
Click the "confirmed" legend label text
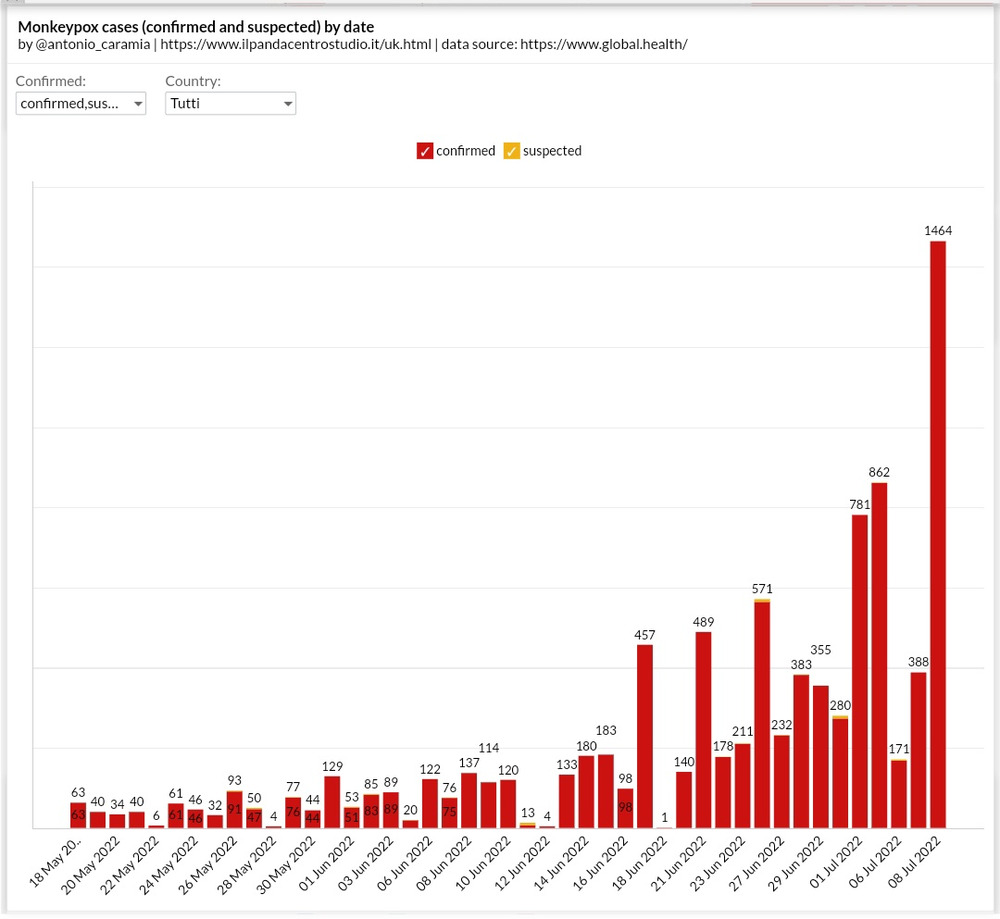pyautogui.click(x=465, y=151)
